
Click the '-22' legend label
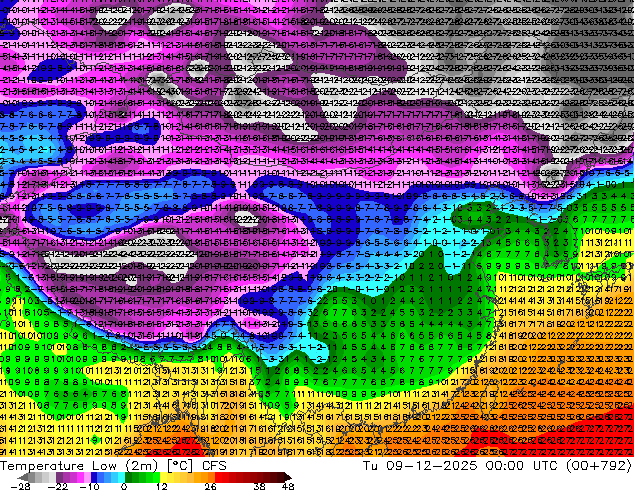click(x=58, y=486)
